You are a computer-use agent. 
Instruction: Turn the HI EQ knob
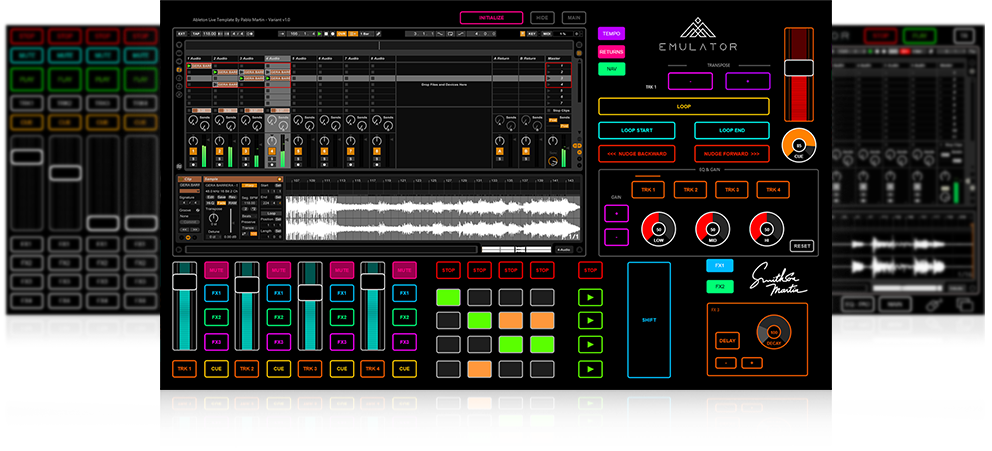(767, 228)
